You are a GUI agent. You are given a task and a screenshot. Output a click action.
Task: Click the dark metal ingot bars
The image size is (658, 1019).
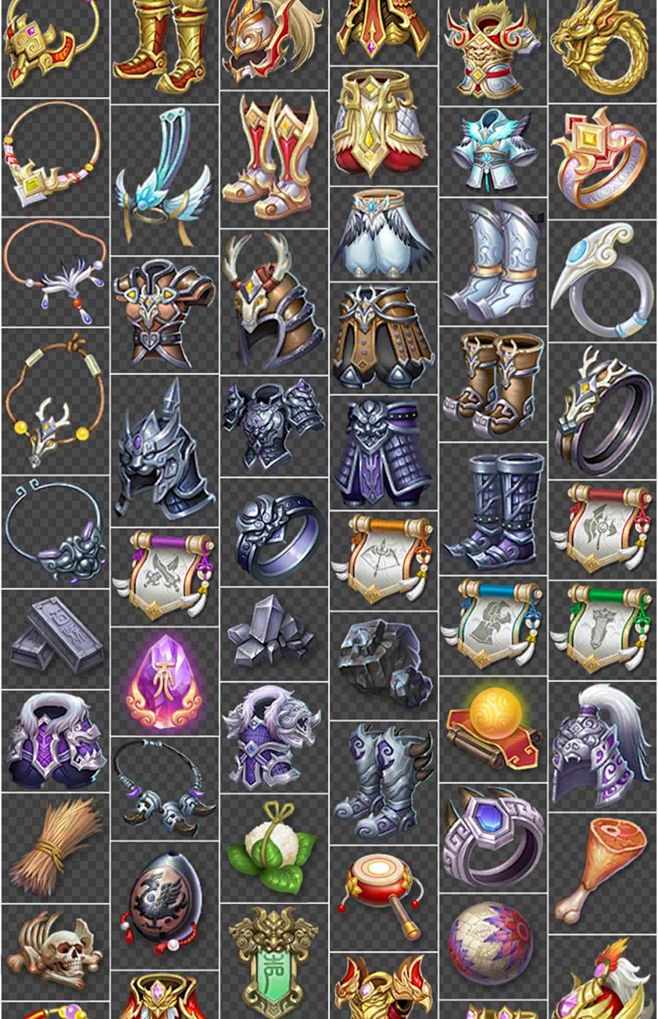tap(55, 637)
